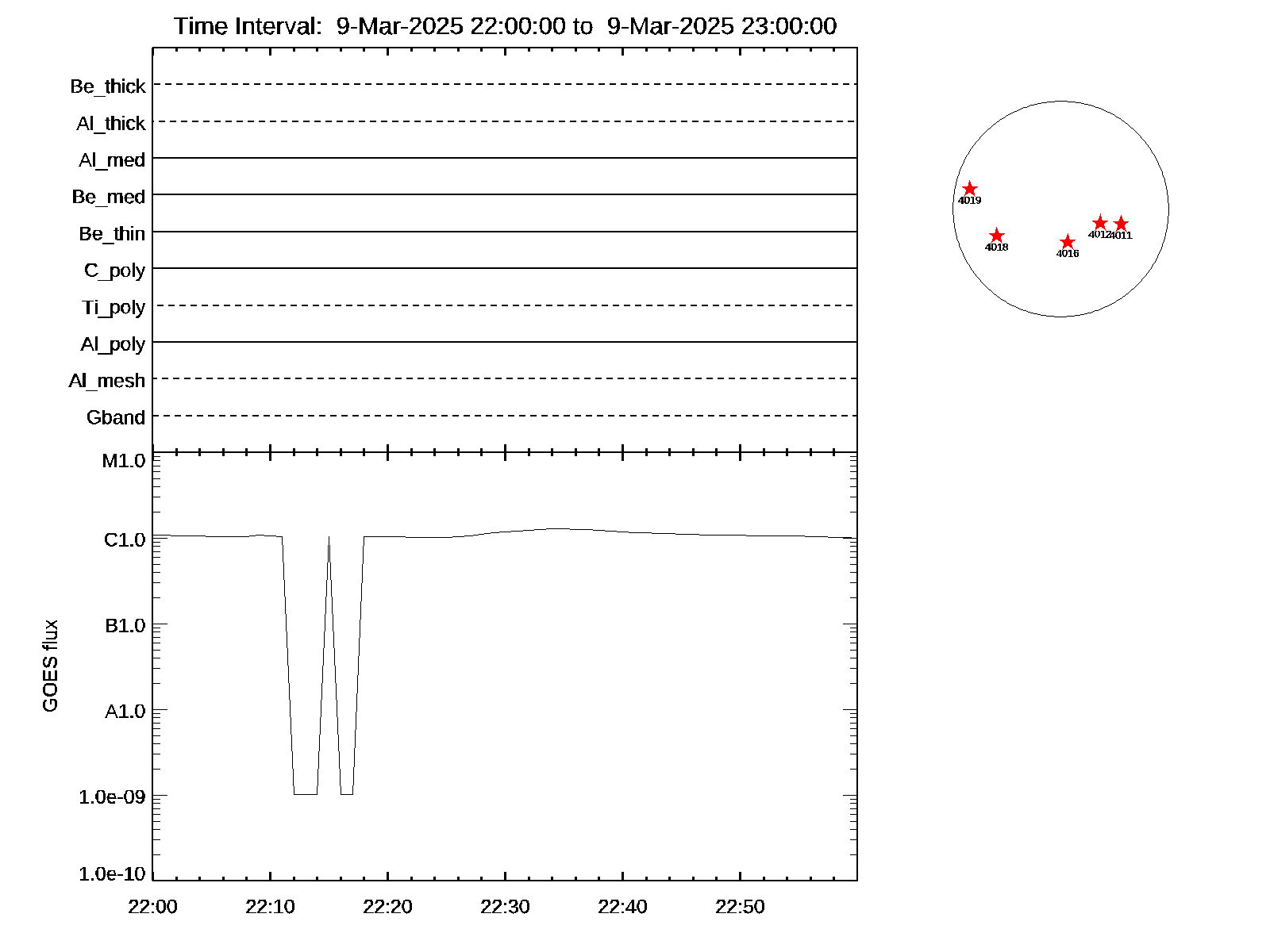1270x952 pixels.
Task: Click the red star for region 4011
Action: [x=1121, y=224]
